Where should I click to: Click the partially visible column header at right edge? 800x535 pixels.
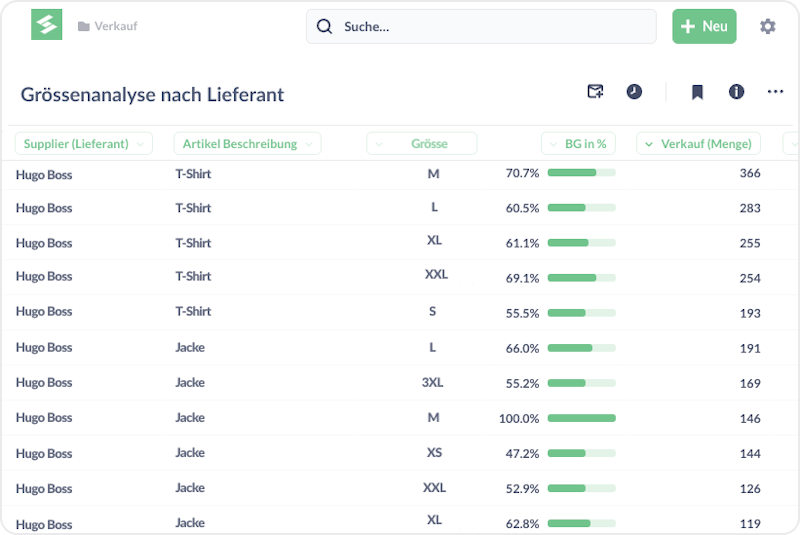click(791, 144)
